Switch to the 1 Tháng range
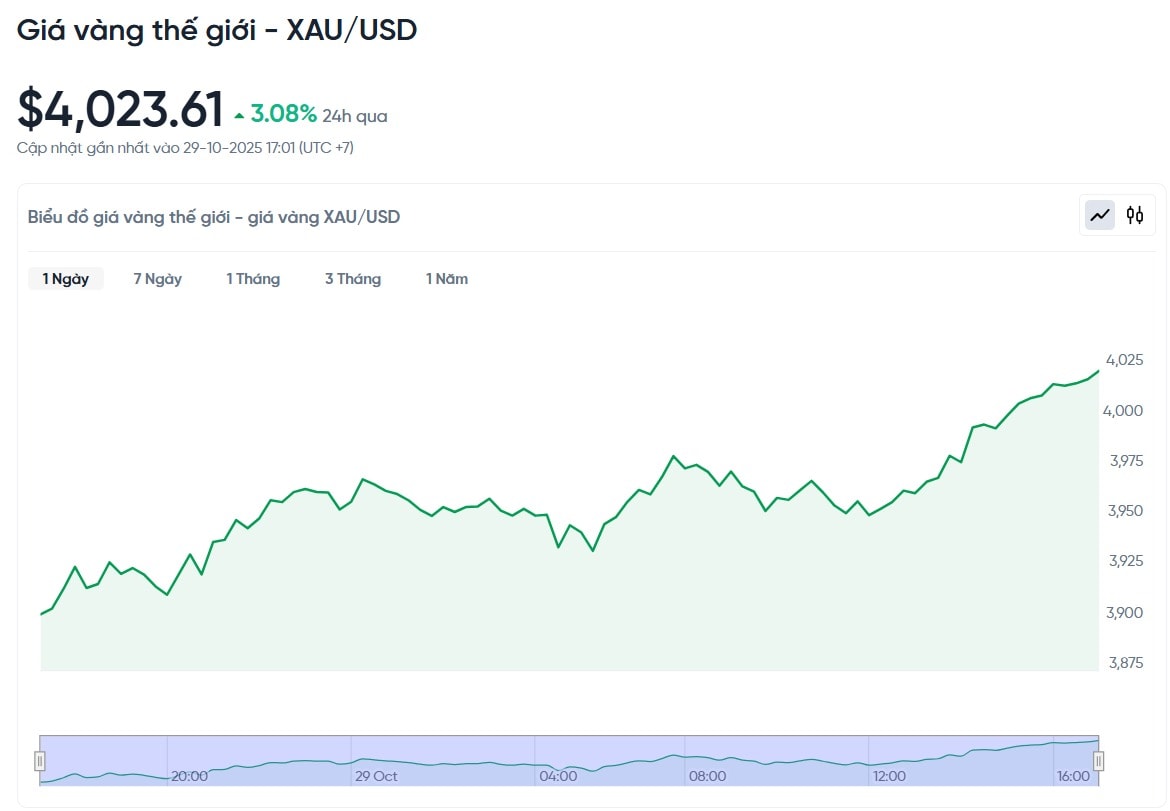Screen dimensions: 1170x811 [253, 279]
